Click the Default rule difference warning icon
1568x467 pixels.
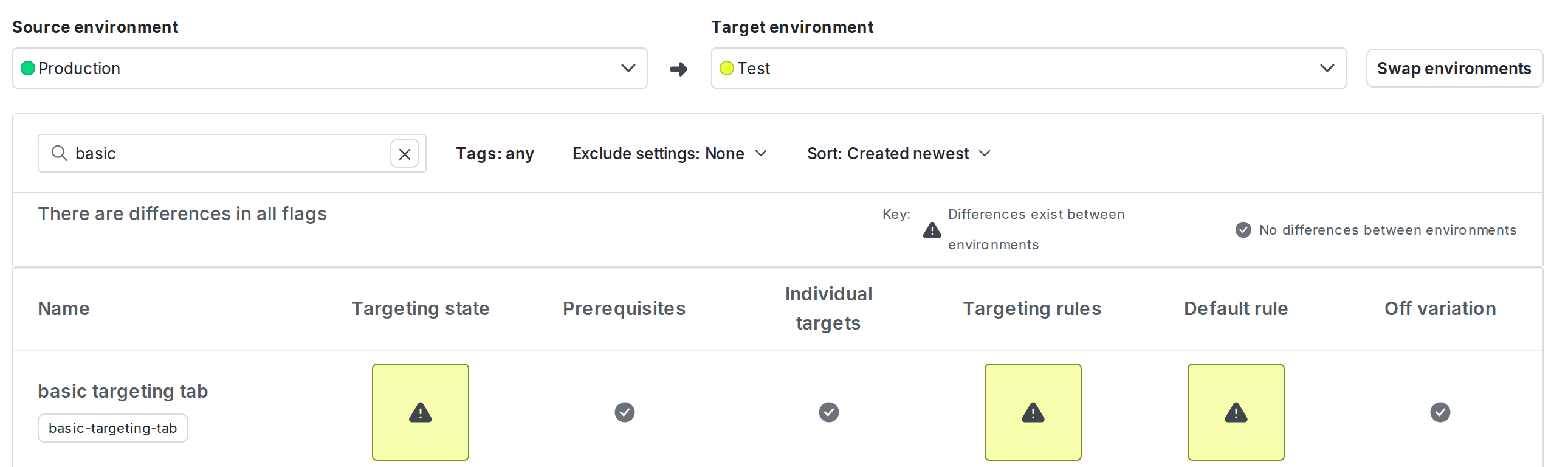pos(1236,412)
